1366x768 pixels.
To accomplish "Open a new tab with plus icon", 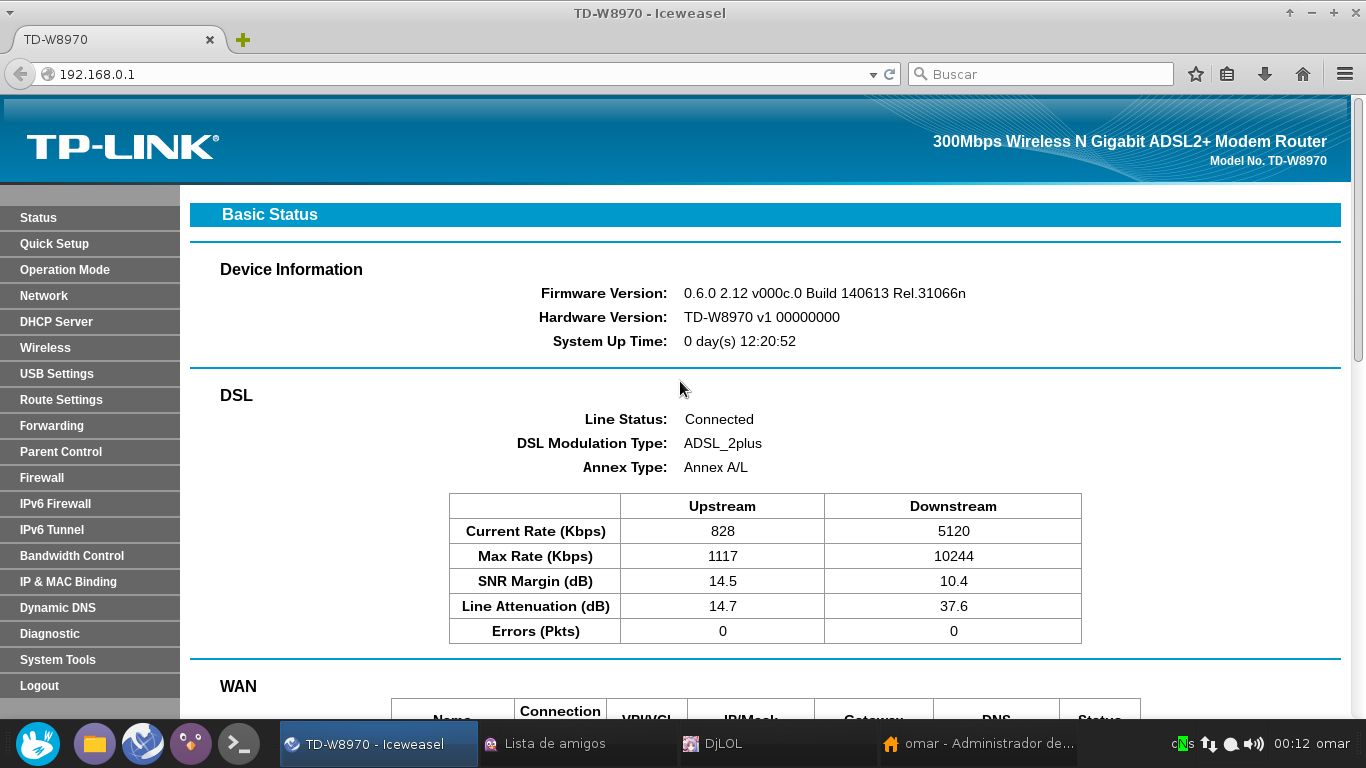I will 243,40.
